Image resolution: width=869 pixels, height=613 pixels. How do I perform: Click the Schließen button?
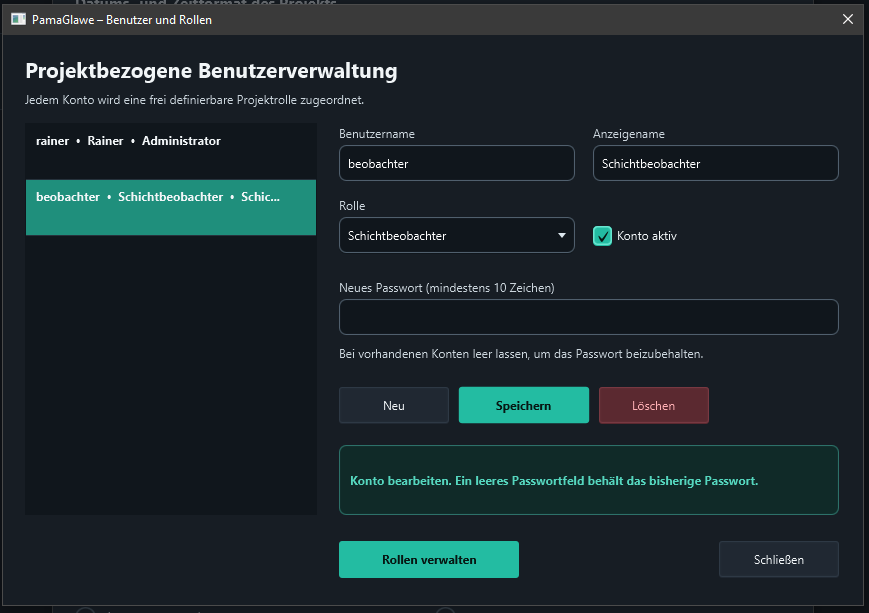click(x=779, y=559)
